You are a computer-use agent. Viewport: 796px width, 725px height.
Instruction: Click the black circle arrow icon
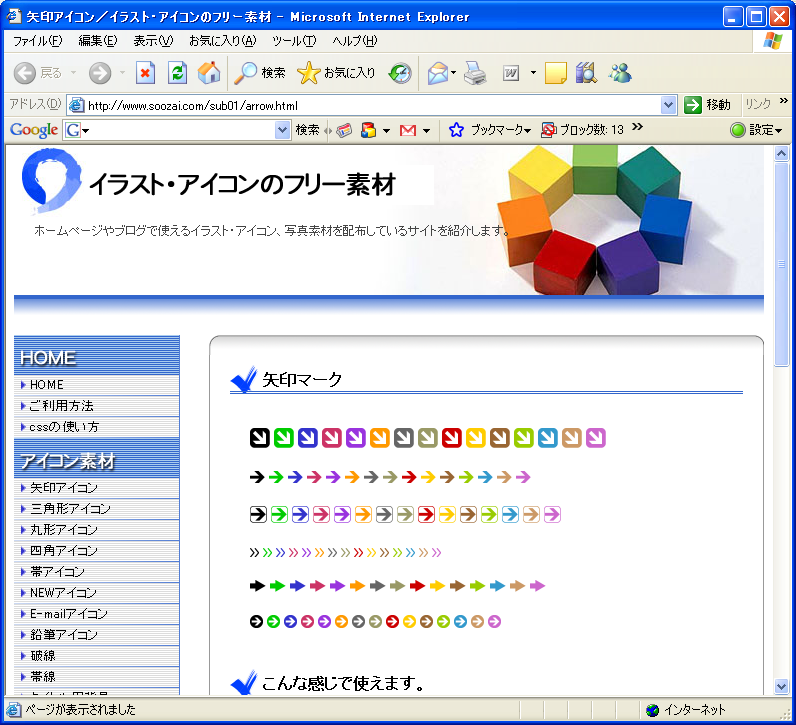256,621
